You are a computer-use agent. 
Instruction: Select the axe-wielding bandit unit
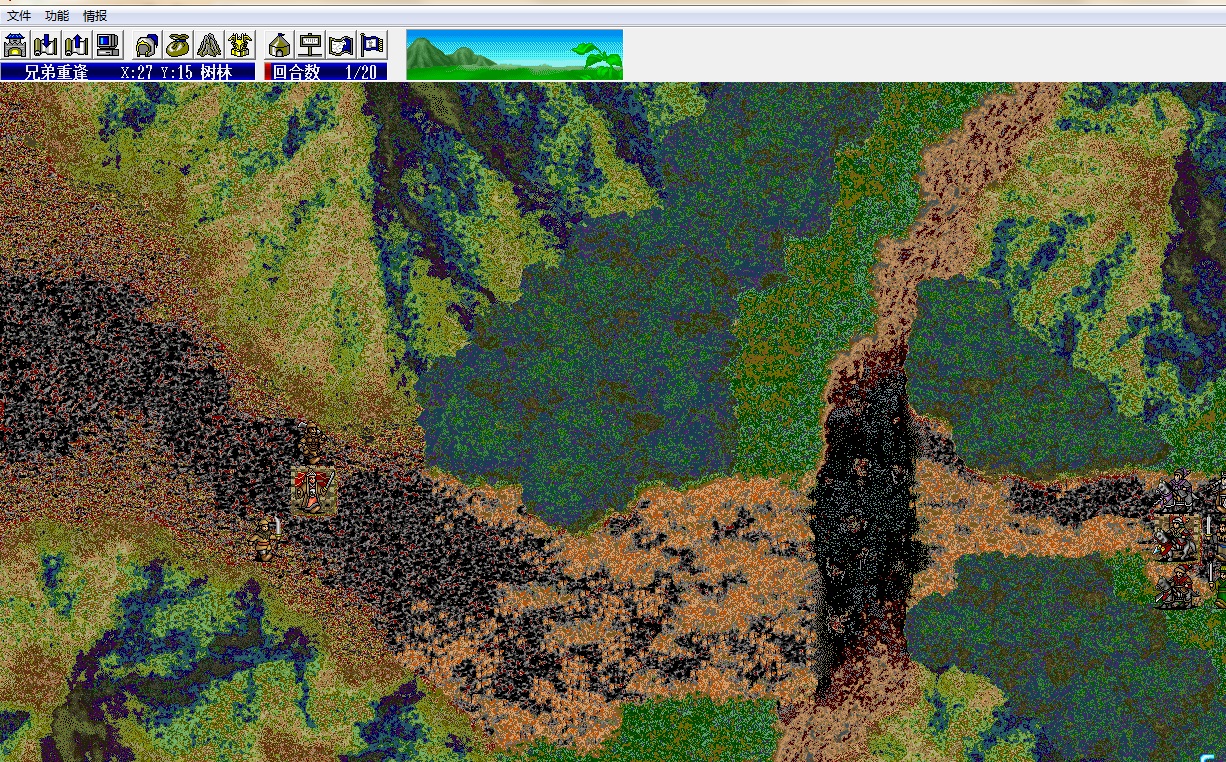[x=313, y=443]
